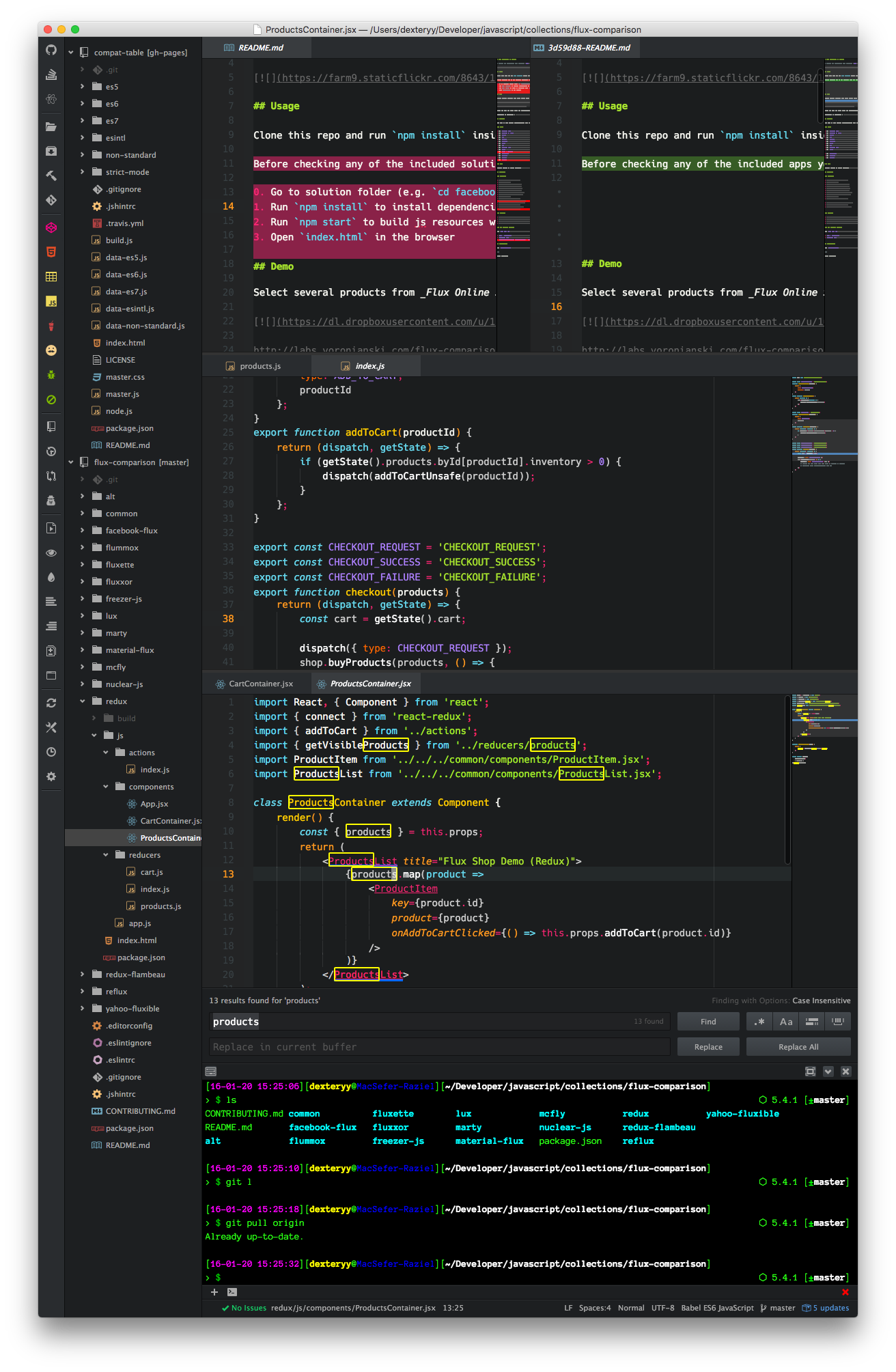Click the left README.md pane minimap
This screenshot has width=896, height=1372.
(x=513, y=205)
